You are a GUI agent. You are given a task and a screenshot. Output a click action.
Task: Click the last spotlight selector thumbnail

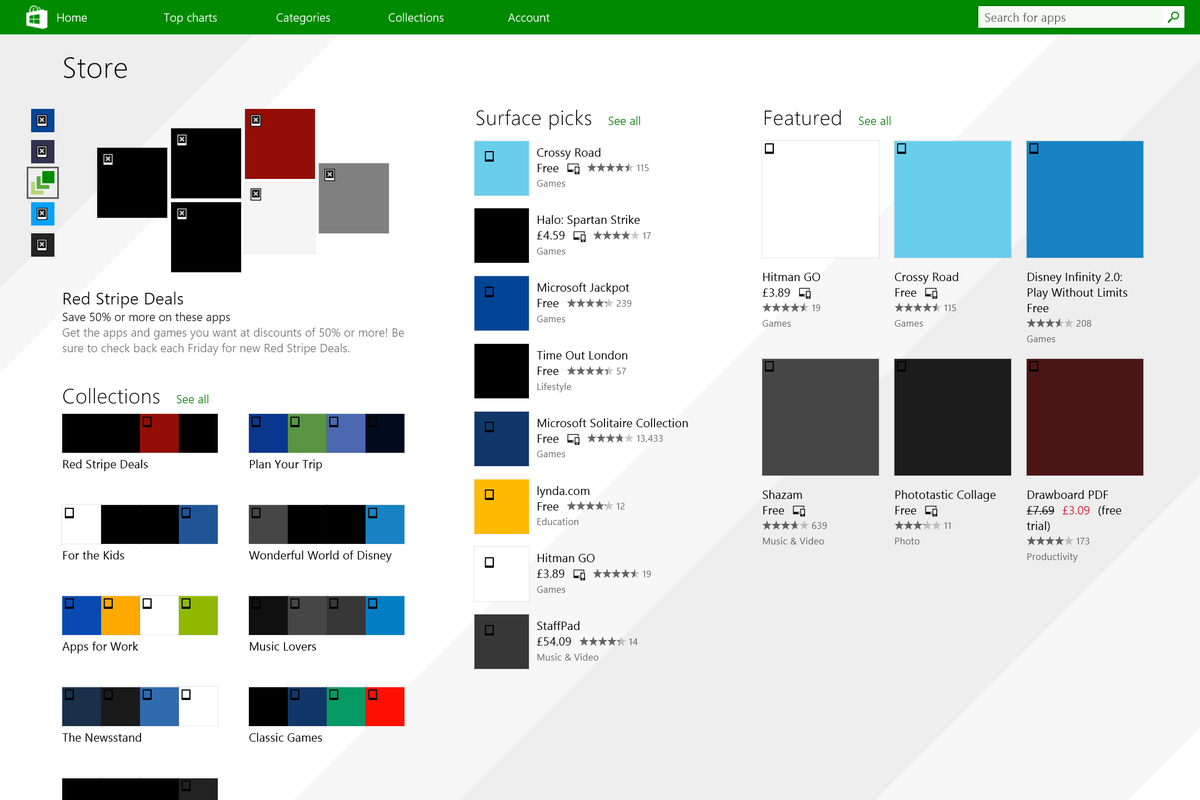click(x=42, y=245)
